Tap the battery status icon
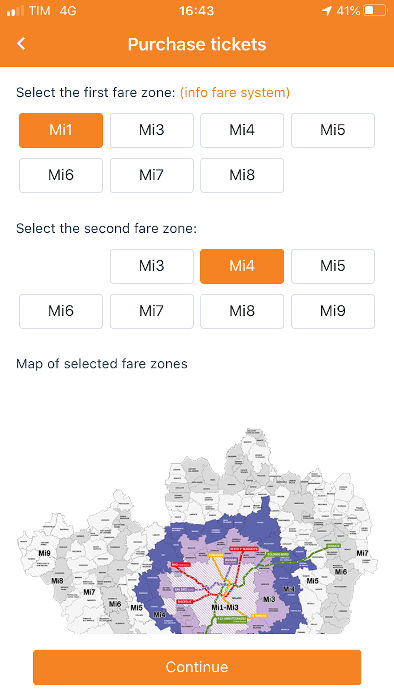This screenshot has height=700, width=394. pyautogui.click(x=375, y=11)
